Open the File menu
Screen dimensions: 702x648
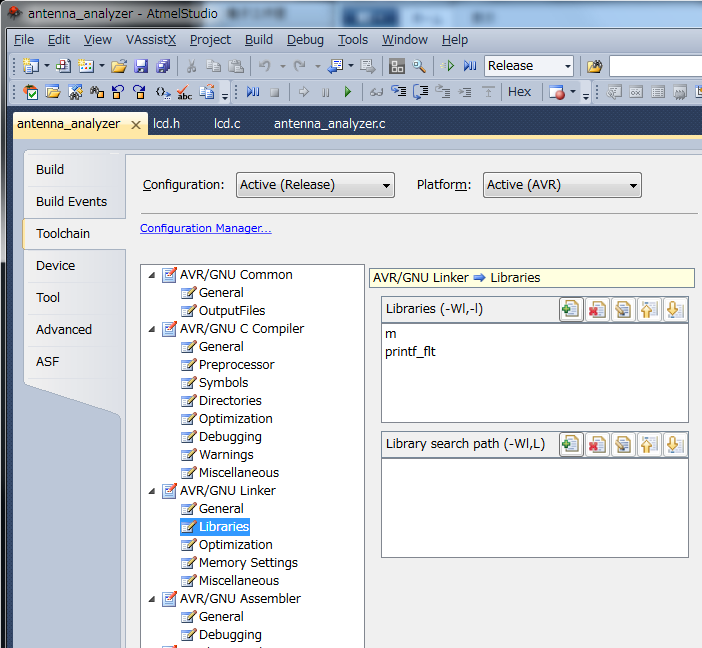pyautogui.click(x=24, y=40)
